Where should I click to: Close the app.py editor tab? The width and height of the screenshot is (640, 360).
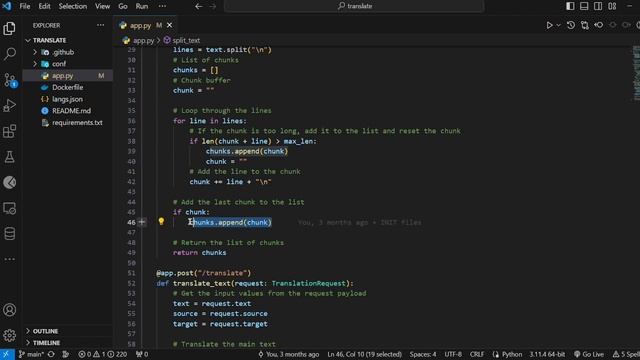pos(169,25)
